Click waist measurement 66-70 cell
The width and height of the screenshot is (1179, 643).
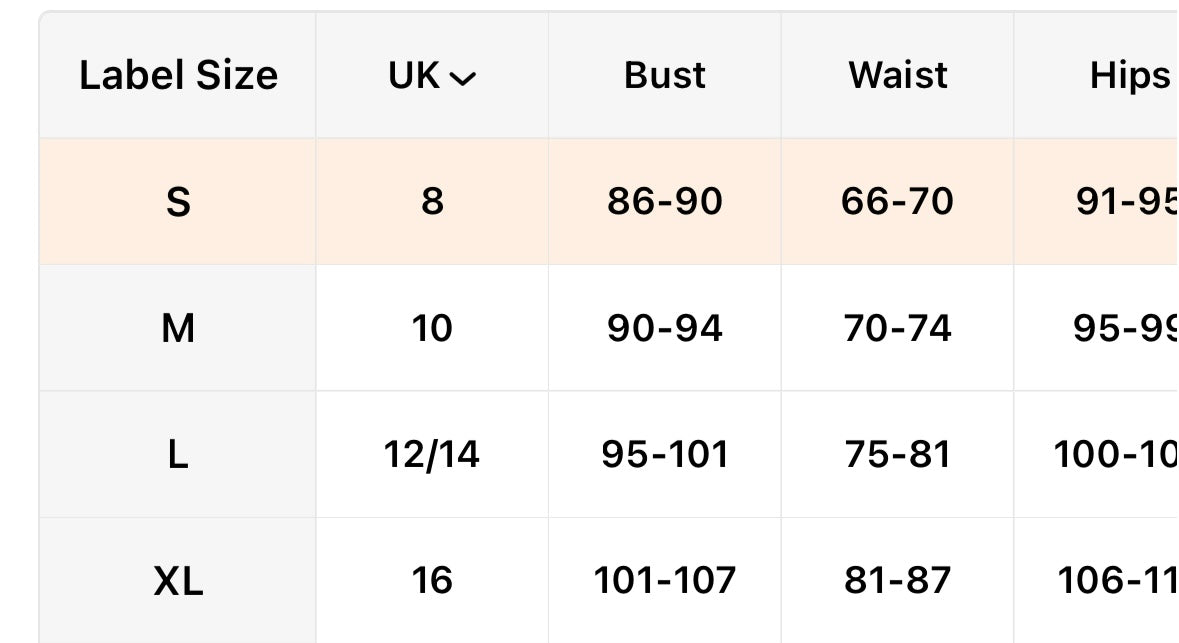click(x=898, y=202)
